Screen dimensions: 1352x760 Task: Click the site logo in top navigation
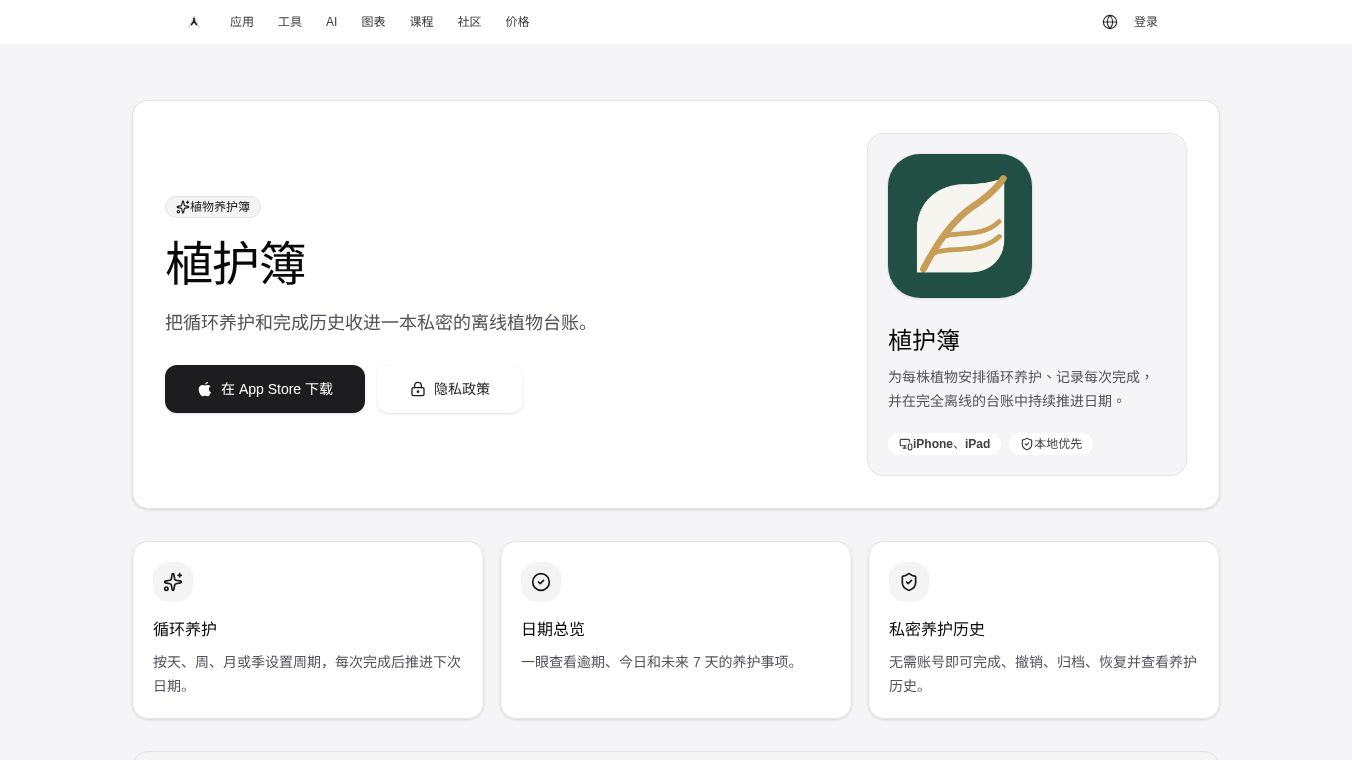coord(194,22)
